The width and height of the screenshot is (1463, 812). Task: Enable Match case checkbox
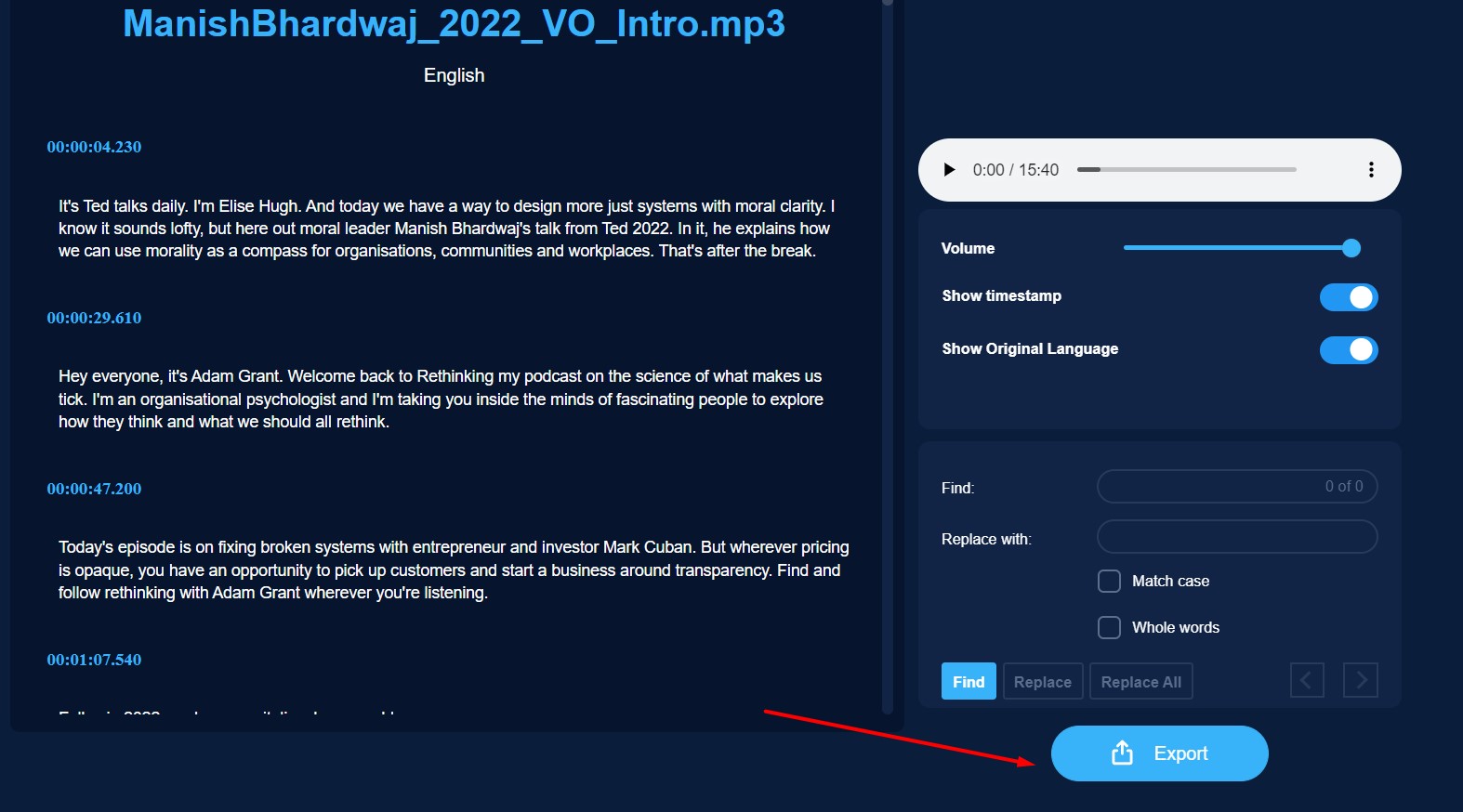coord(1109,582)
